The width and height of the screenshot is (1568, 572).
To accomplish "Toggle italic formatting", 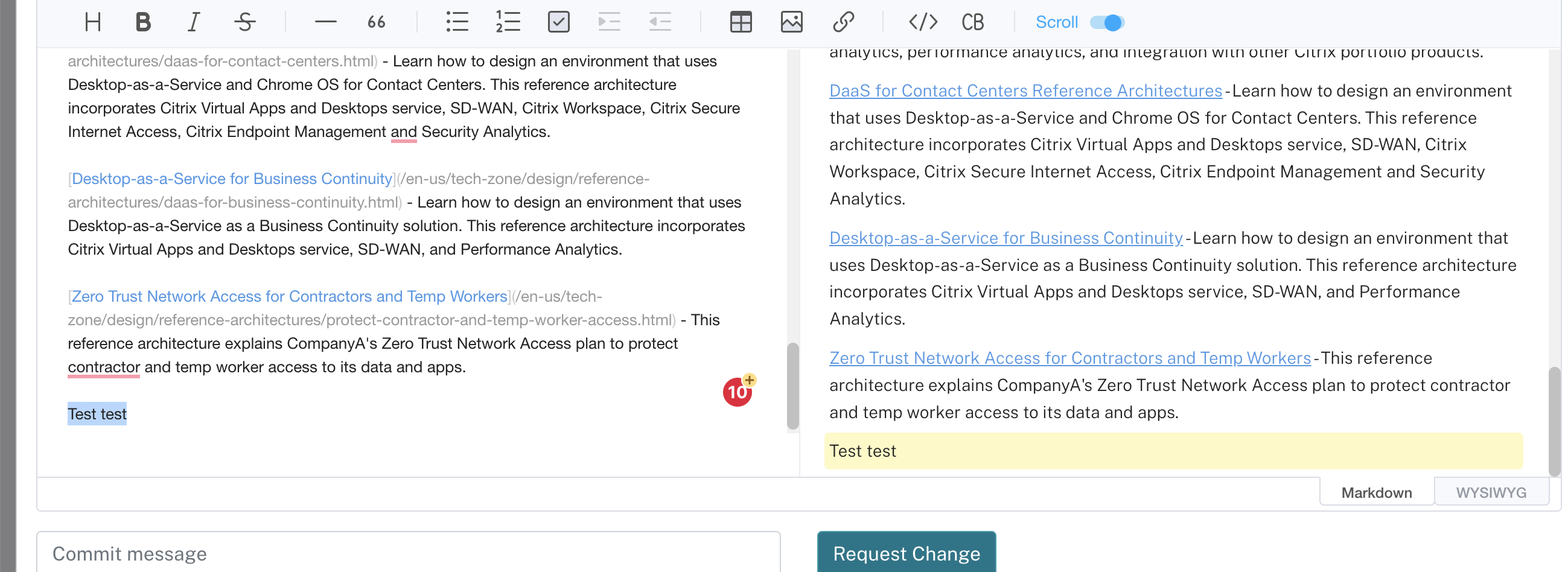I will point(194,22).
